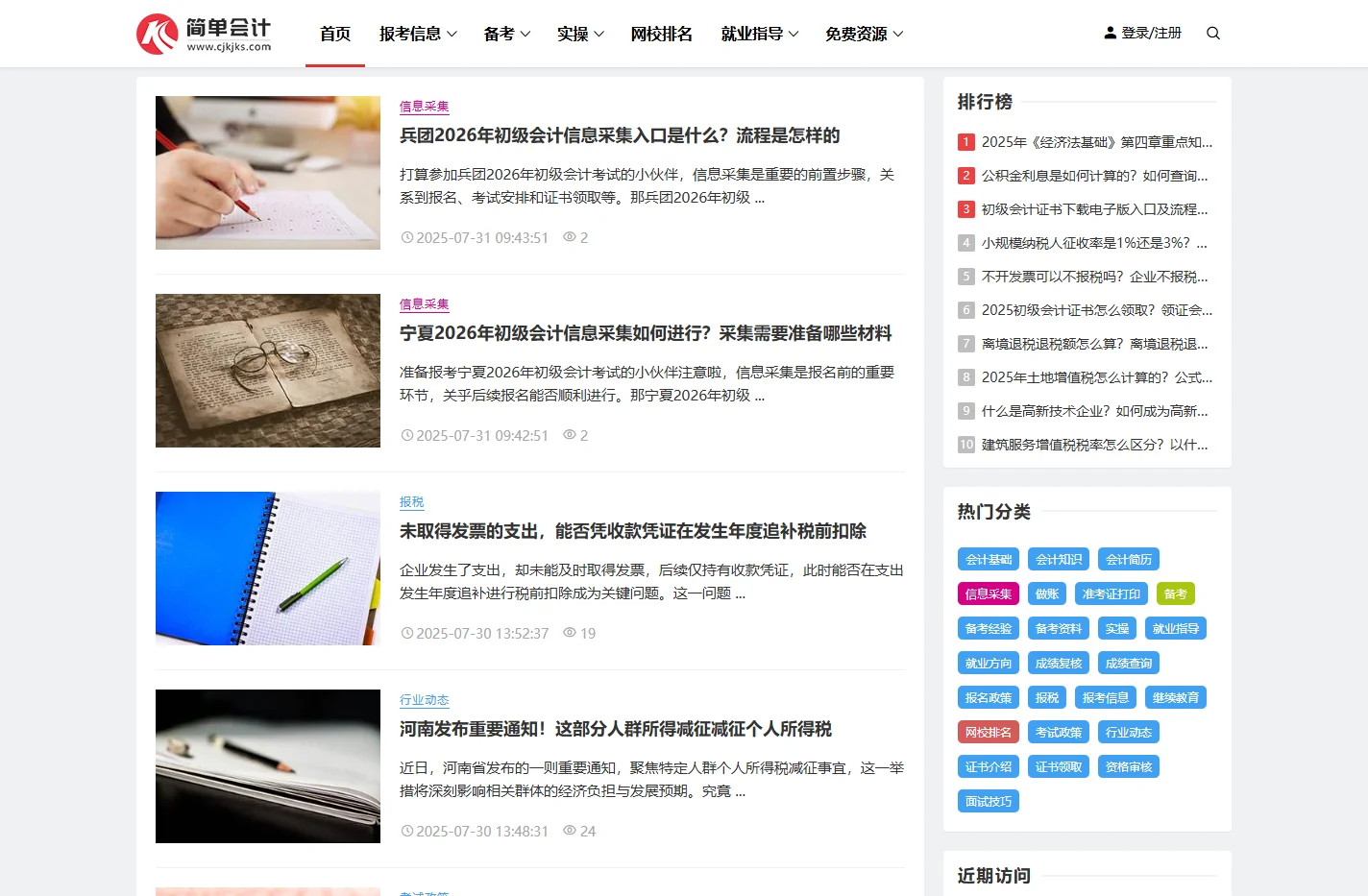This screenshot has height=896, width=1368.
Task: Open ranking item 6 2025初级会计证书怎么领取
Action: [x=1097, y=310]
